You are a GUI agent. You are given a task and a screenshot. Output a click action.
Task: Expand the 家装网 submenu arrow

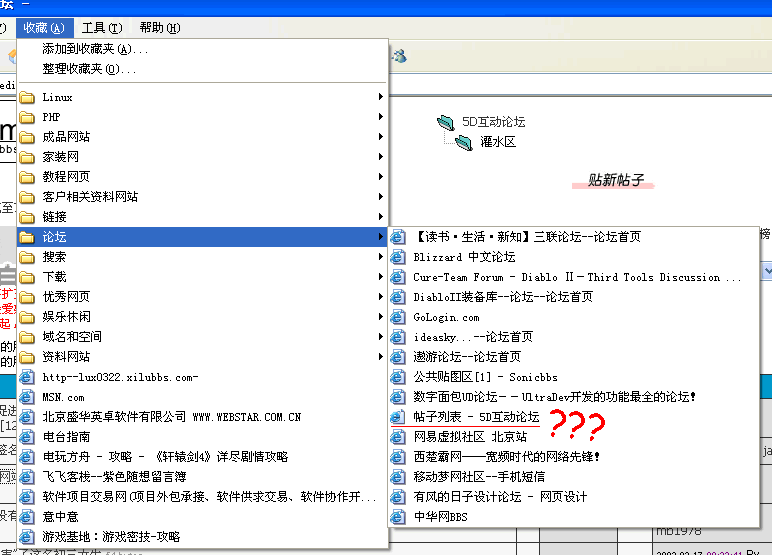pos(381,157)
